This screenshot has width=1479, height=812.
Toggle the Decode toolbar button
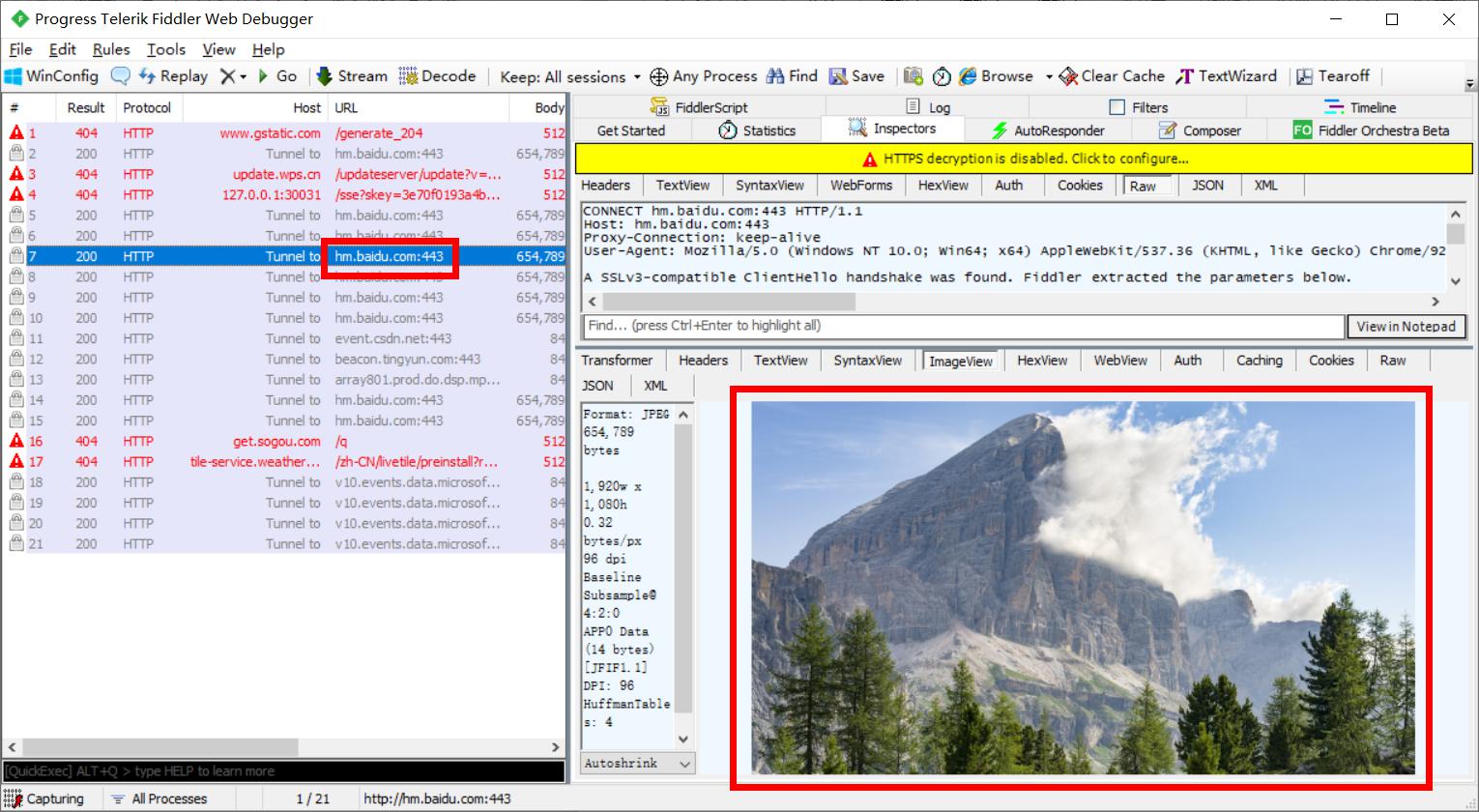[409, 76]
